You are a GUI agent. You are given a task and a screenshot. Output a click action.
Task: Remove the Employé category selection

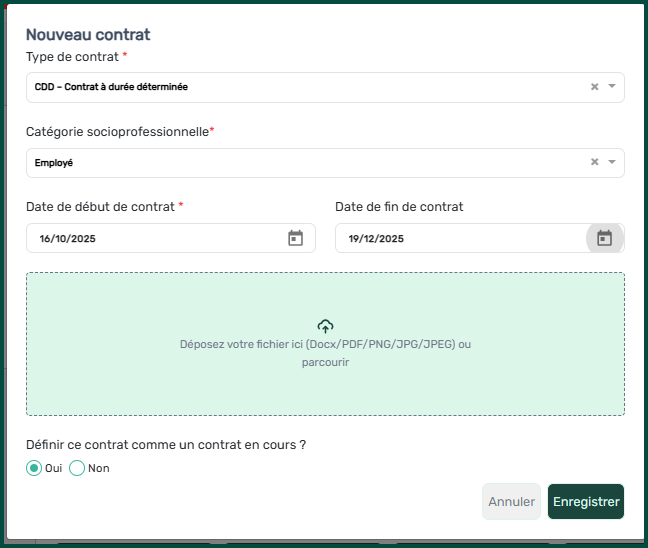coord(594,162)
